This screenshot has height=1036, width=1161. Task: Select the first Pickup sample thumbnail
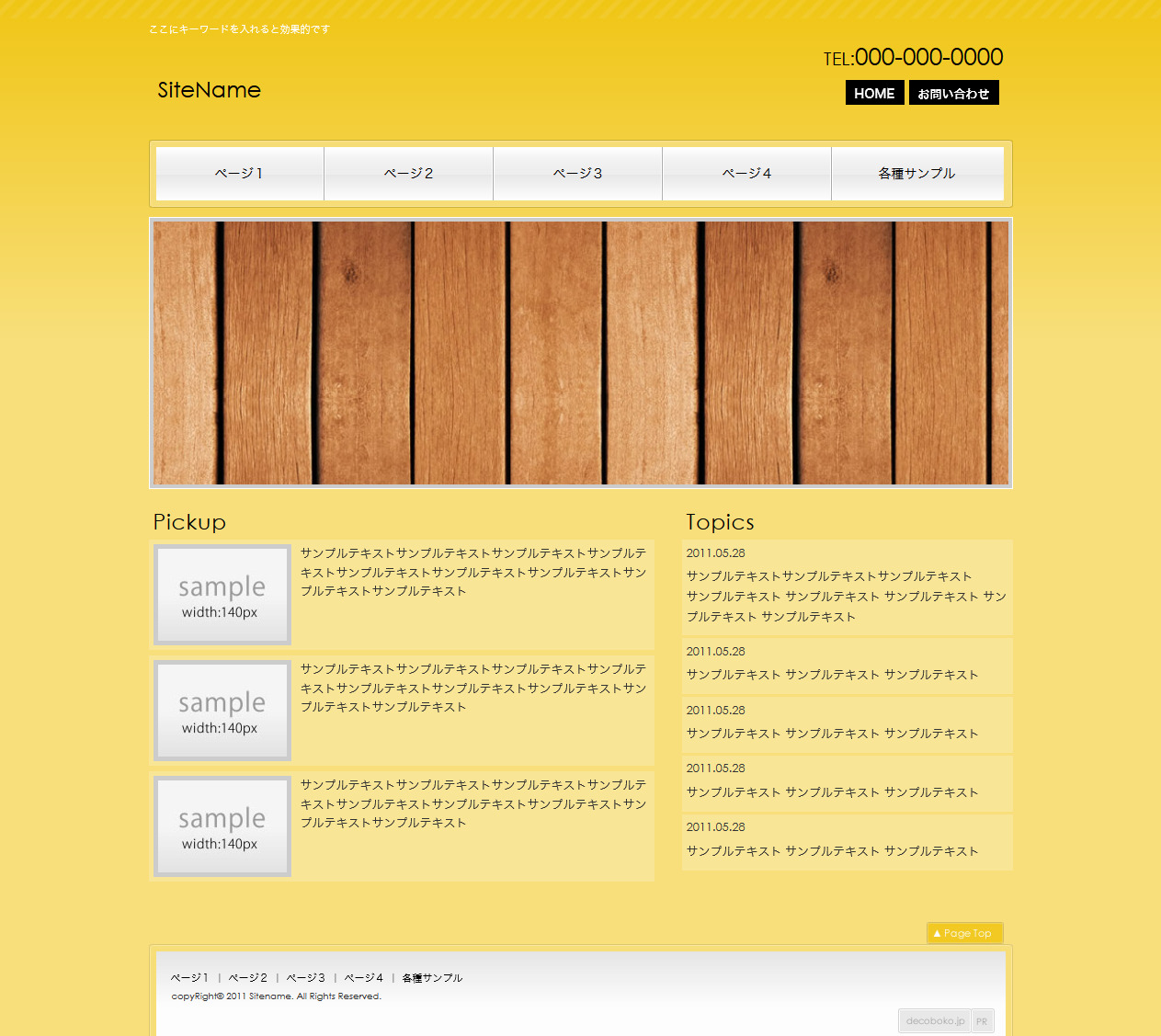pyautogui.click(x=222, y=595)
